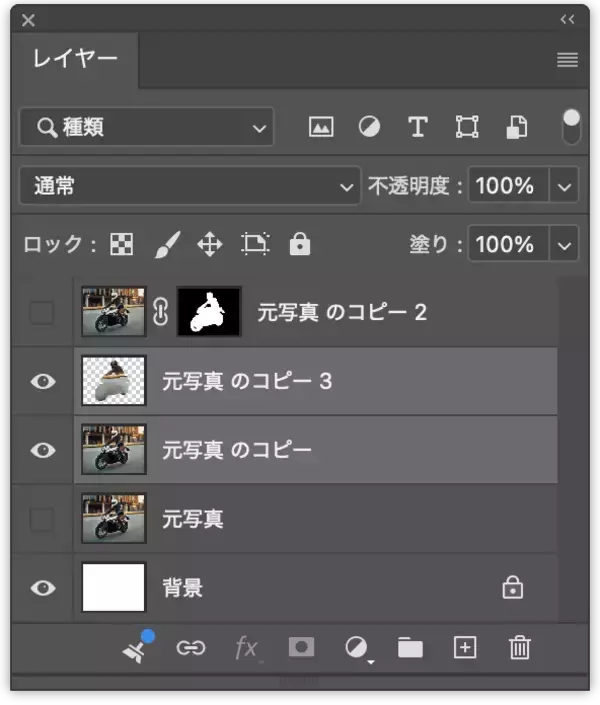Screen dimensions: 600x705
Task: Add a layer style fx
Action: tap(246, 648)
